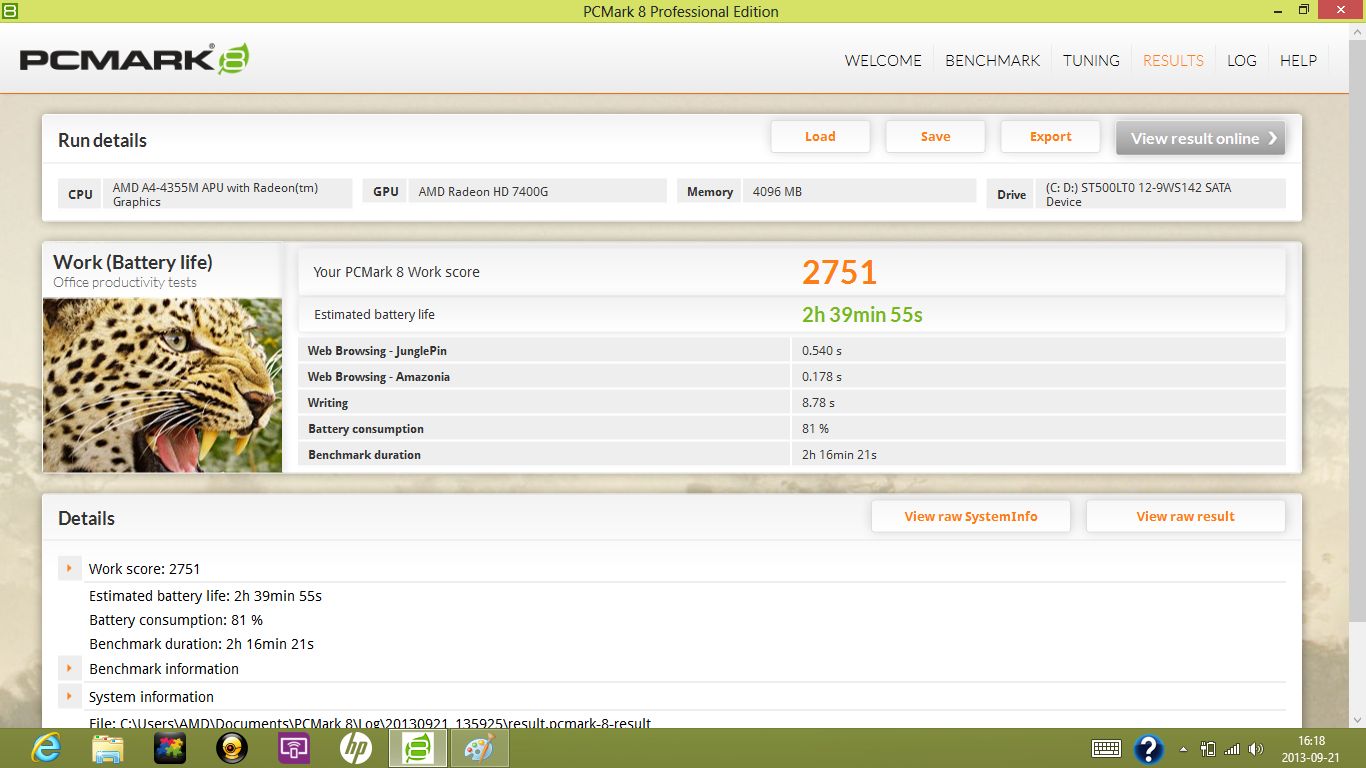
Task: Click the JunglePin value 0.540 s
Action: click(x=822, y=351)
